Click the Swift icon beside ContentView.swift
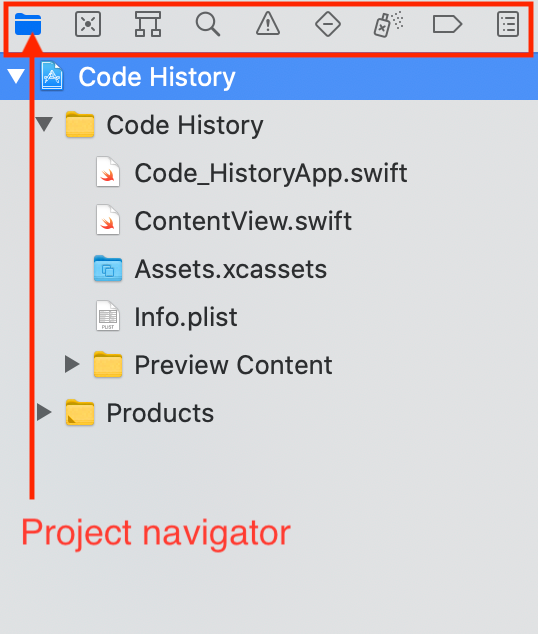 tap(108, 221)
